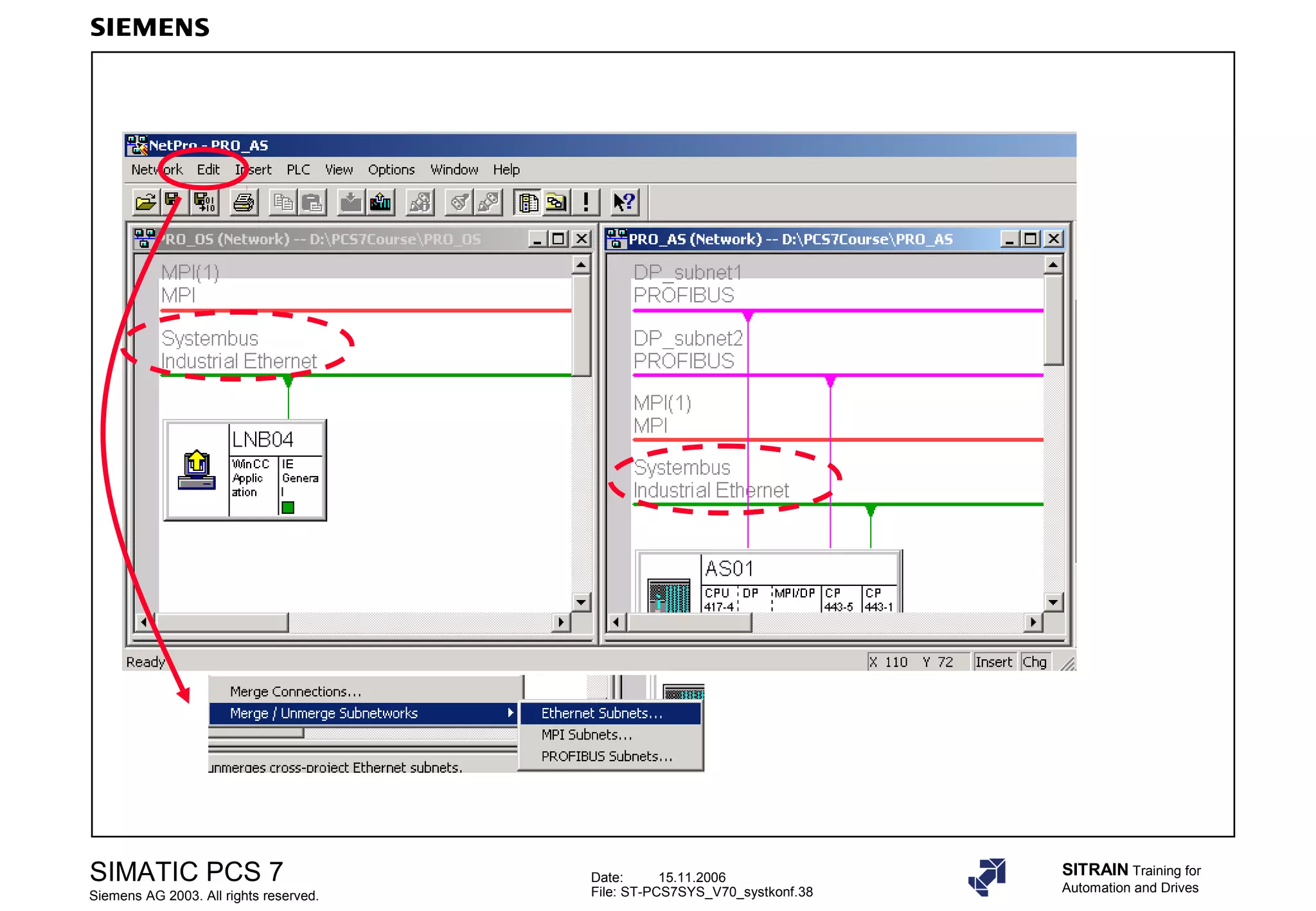Select DP_subnet1 PROFIBUS label
This screenshot has width=1316, height=911.
coord(688,283)
